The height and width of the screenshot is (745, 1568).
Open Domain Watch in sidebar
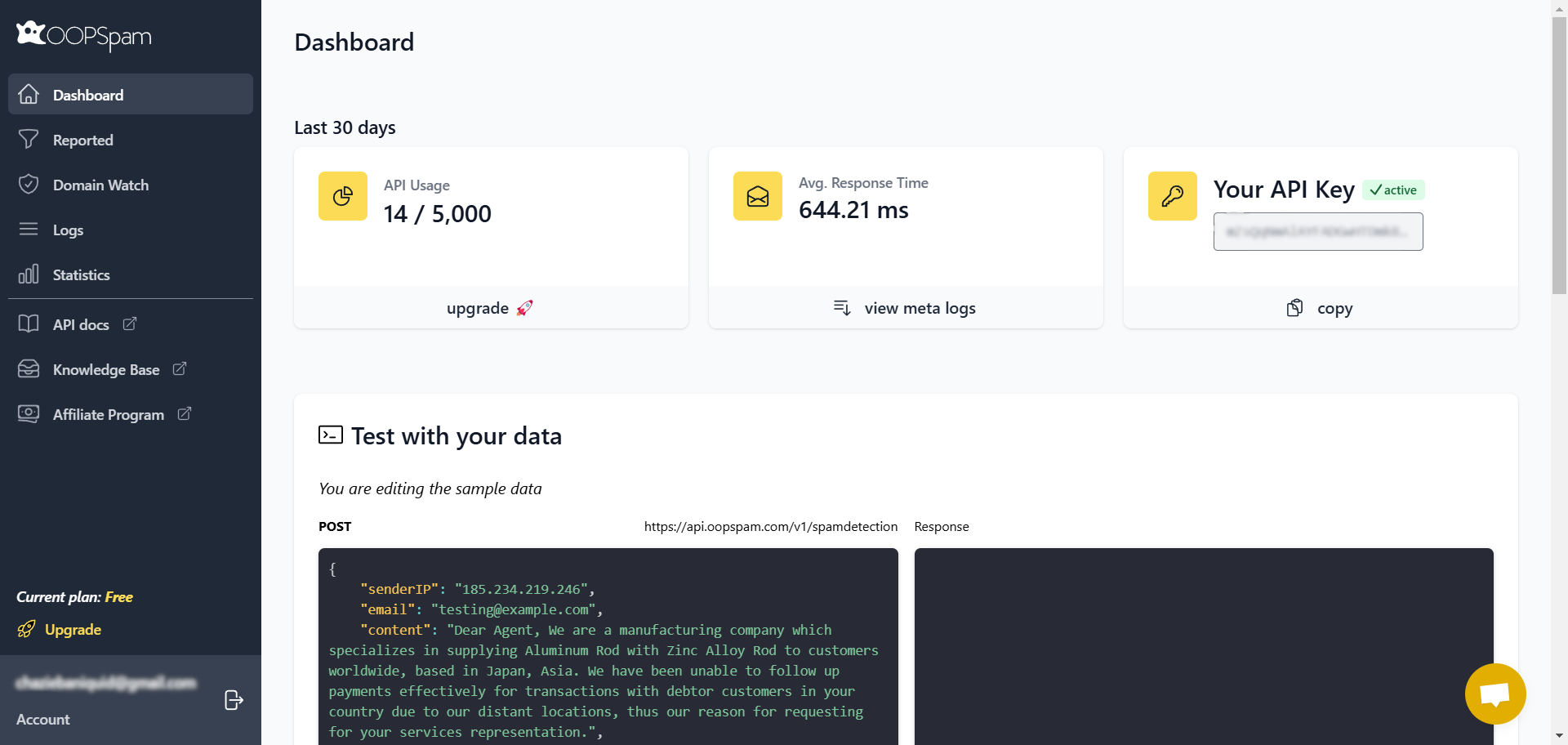click(x=131, y=185)
